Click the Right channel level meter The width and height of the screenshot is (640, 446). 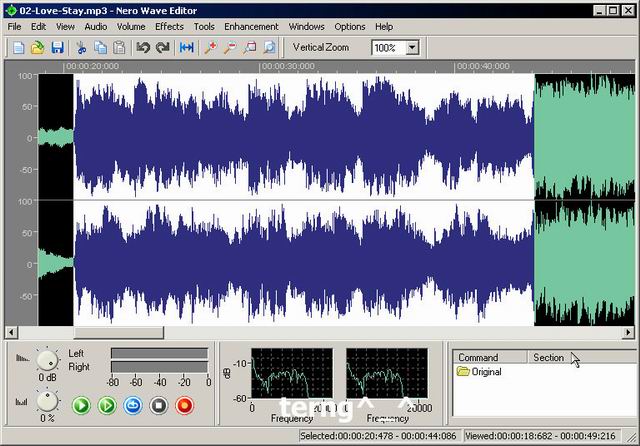click(x=160, y=367)
